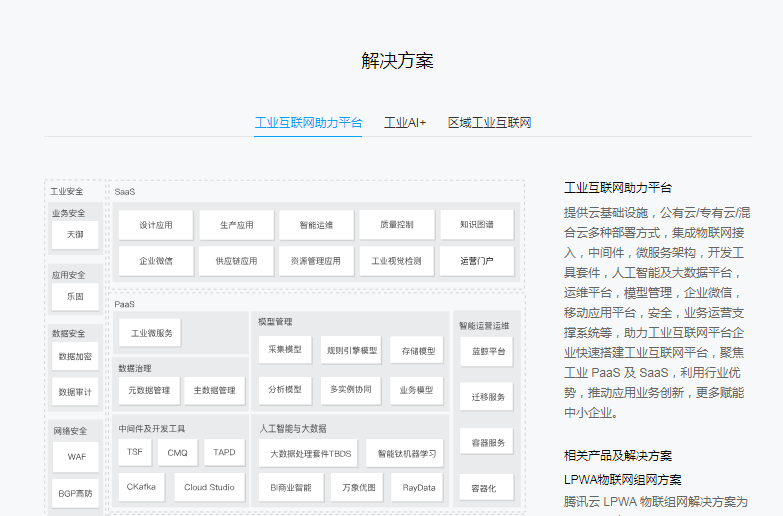Click the 资源管理应用 box
Screen dimensions: 783x516
(316, 261)
